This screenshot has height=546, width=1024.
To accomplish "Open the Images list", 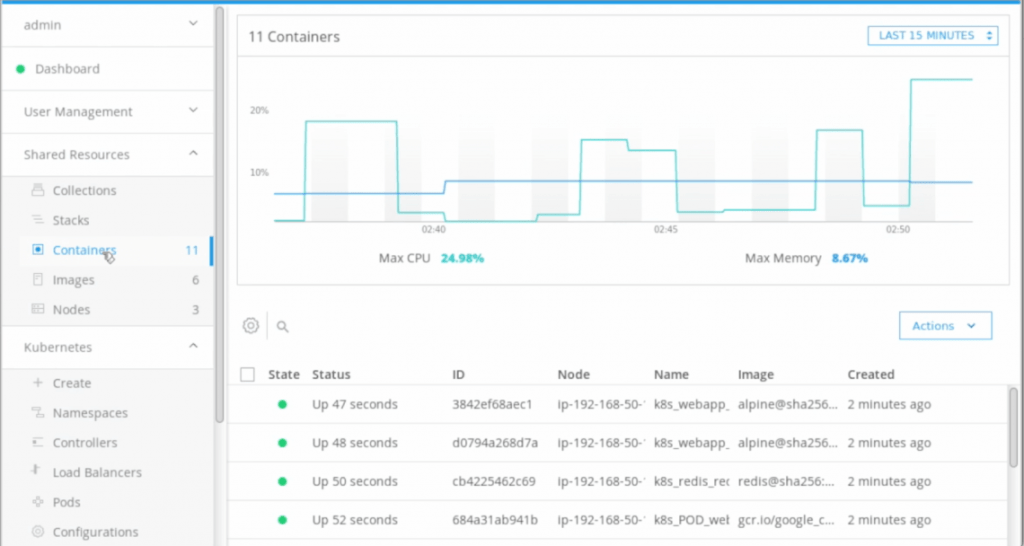I will point(73,280).
